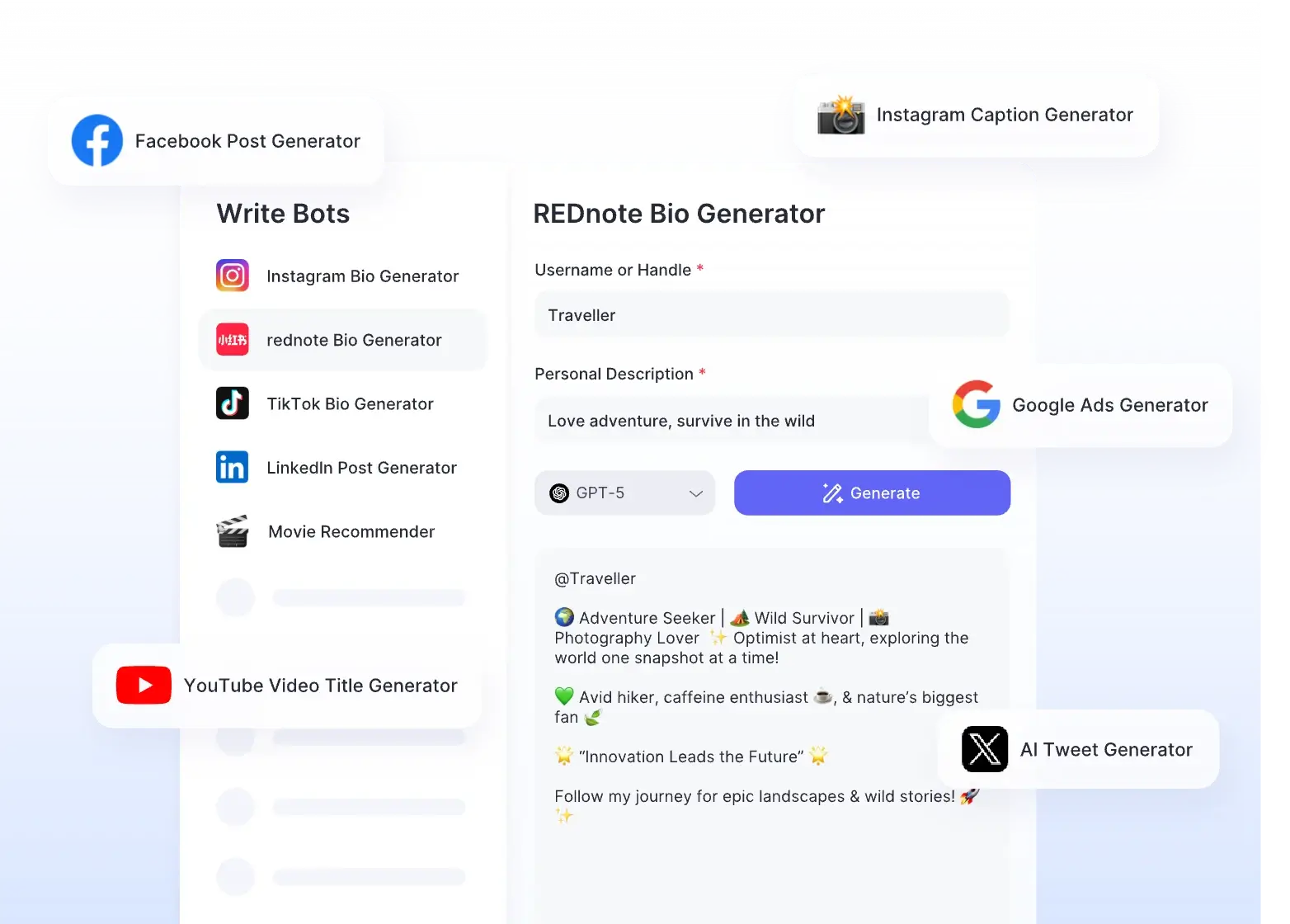The image size is (1290, 924).
Task: Click the Username field containing Traveller
Action: coord(772,315)
